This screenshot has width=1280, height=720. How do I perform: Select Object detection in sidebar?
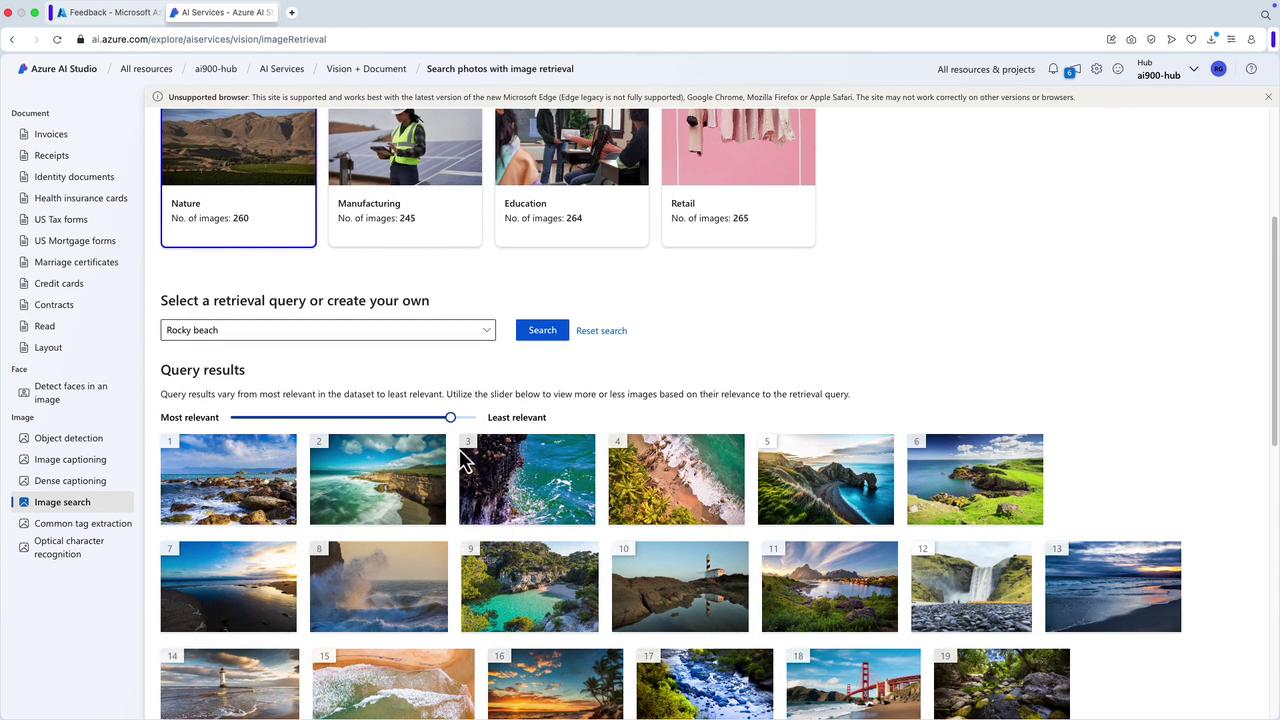[x=69, y=438]
